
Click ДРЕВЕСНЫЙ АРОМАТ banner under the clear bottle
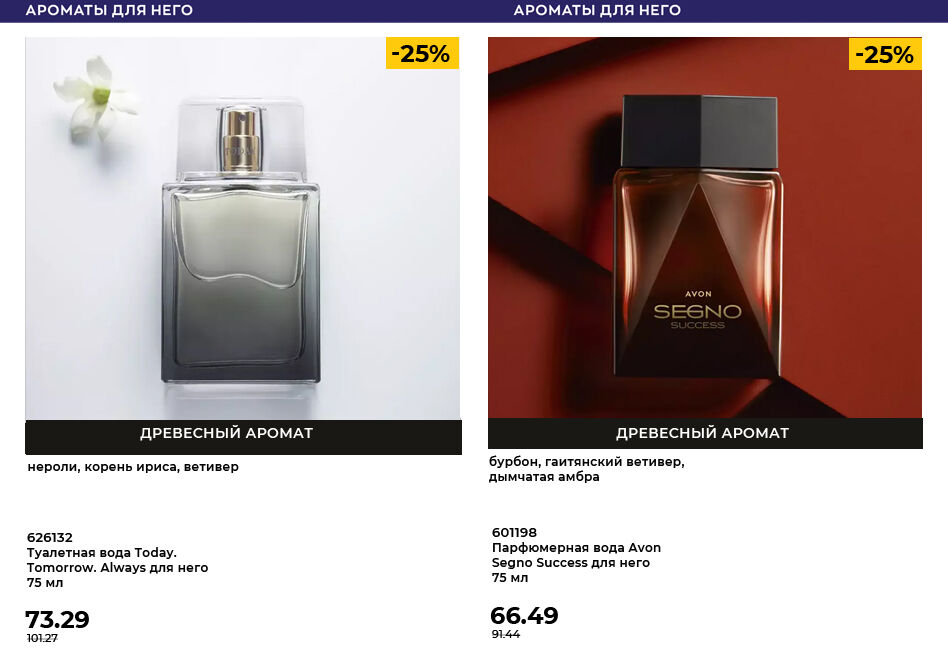[x=226, y=434]
